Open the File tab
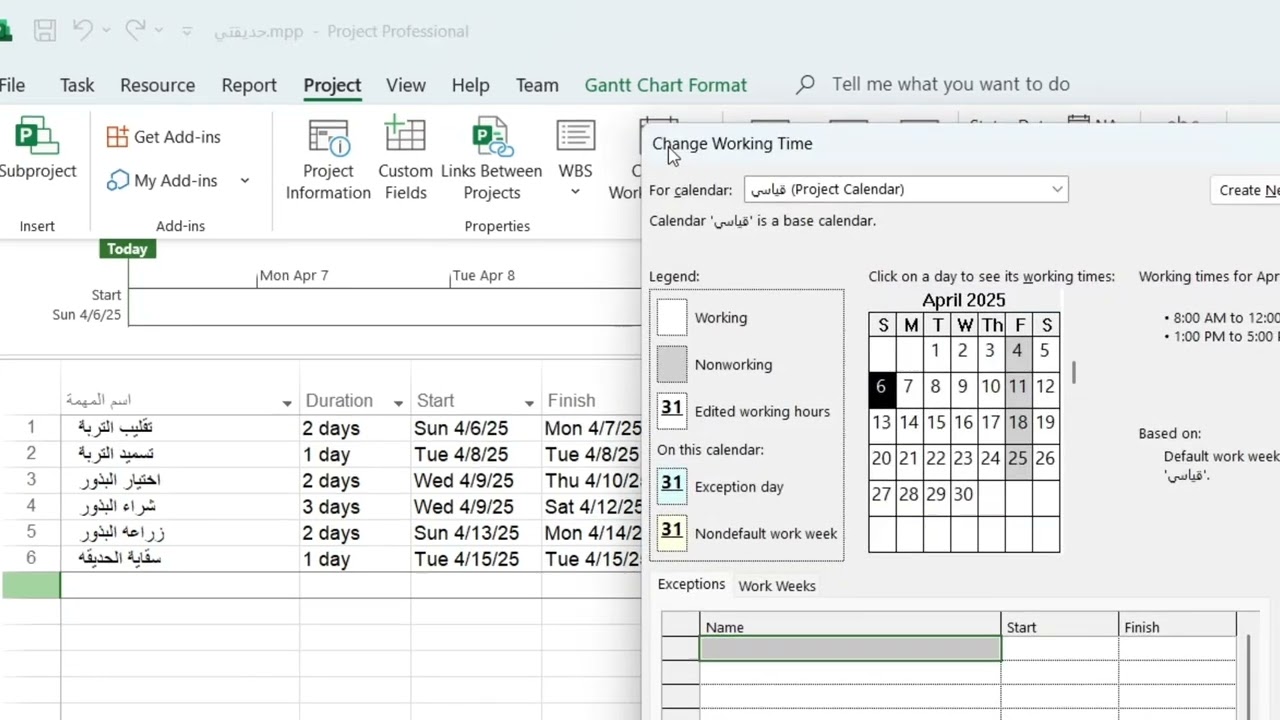1280x720 pixels. click(12, 85)
